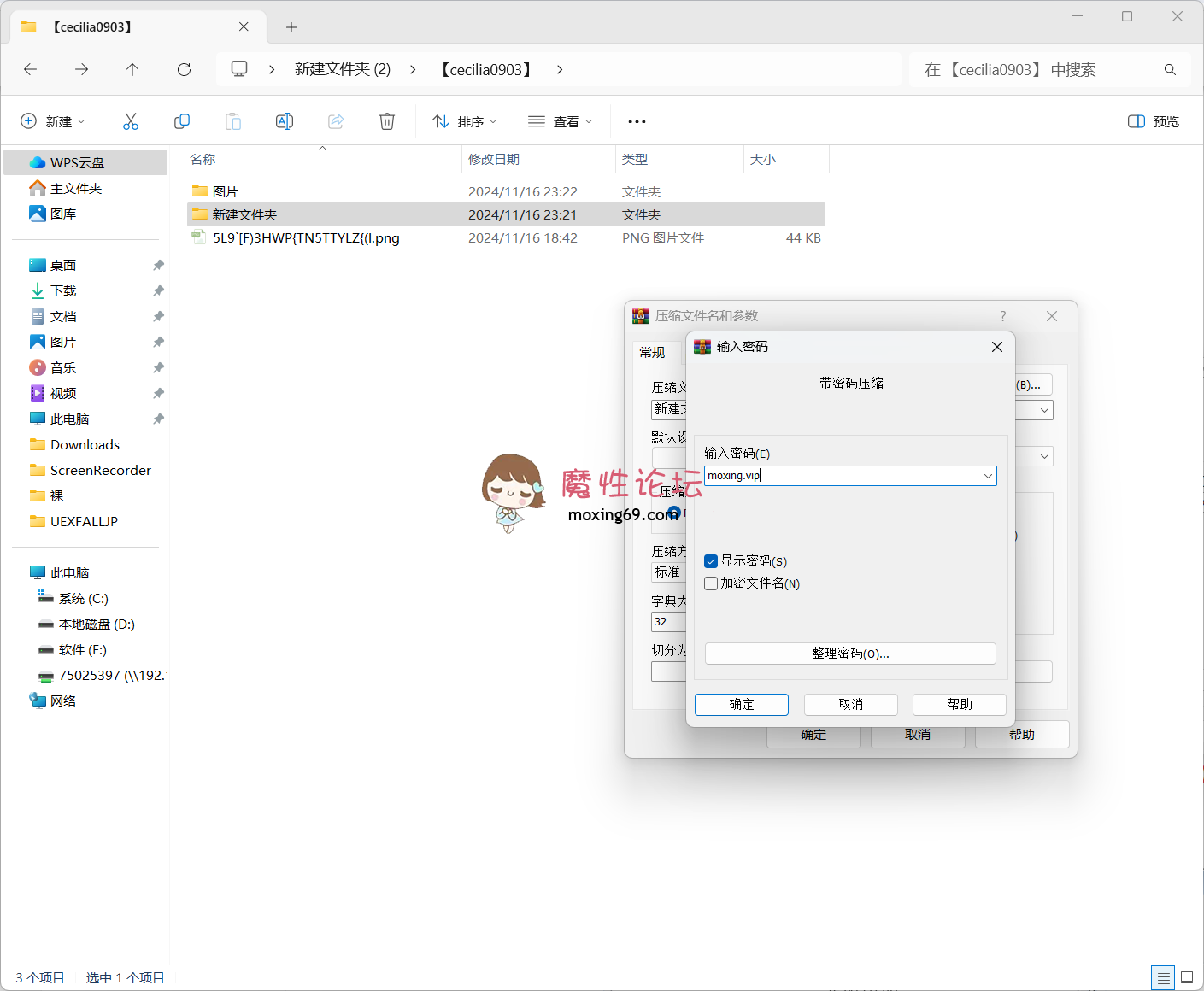Screen dimensions: 1204x991
Task: Open the 预览 preview pane icon
Action: pos(1152,120)
